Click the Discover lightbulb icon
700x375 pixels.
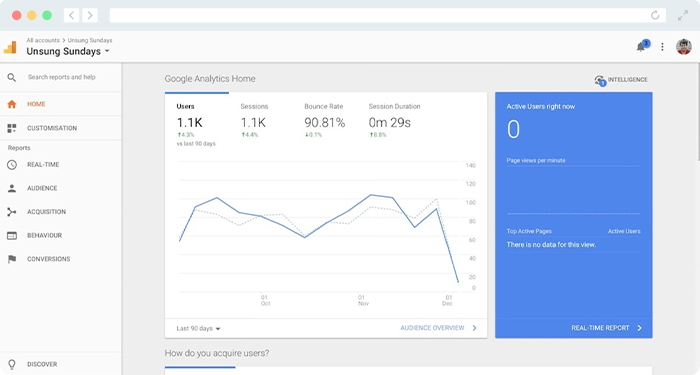[x=12, y=364]
